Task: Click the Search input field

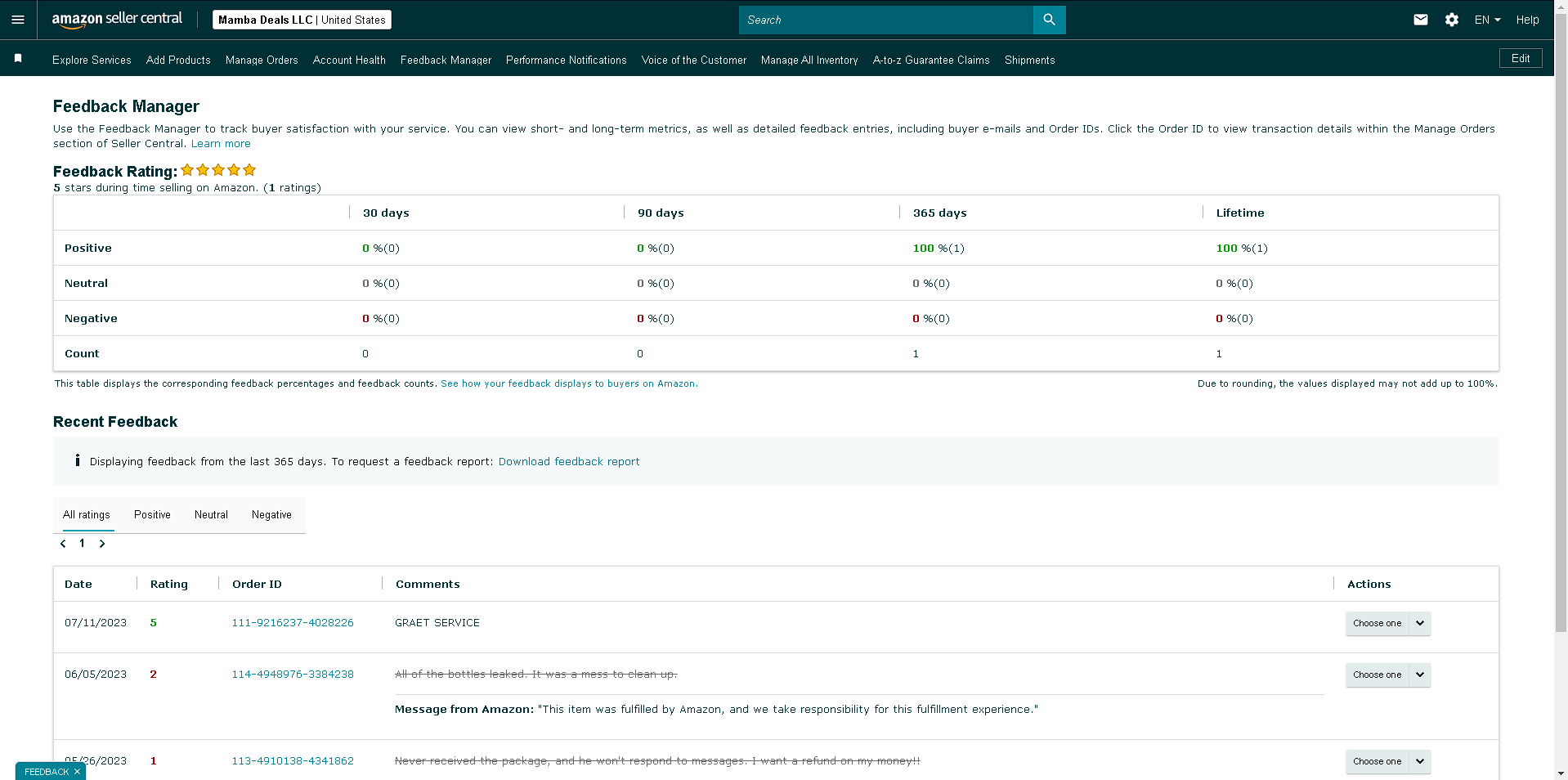Action: pos(886,20)
